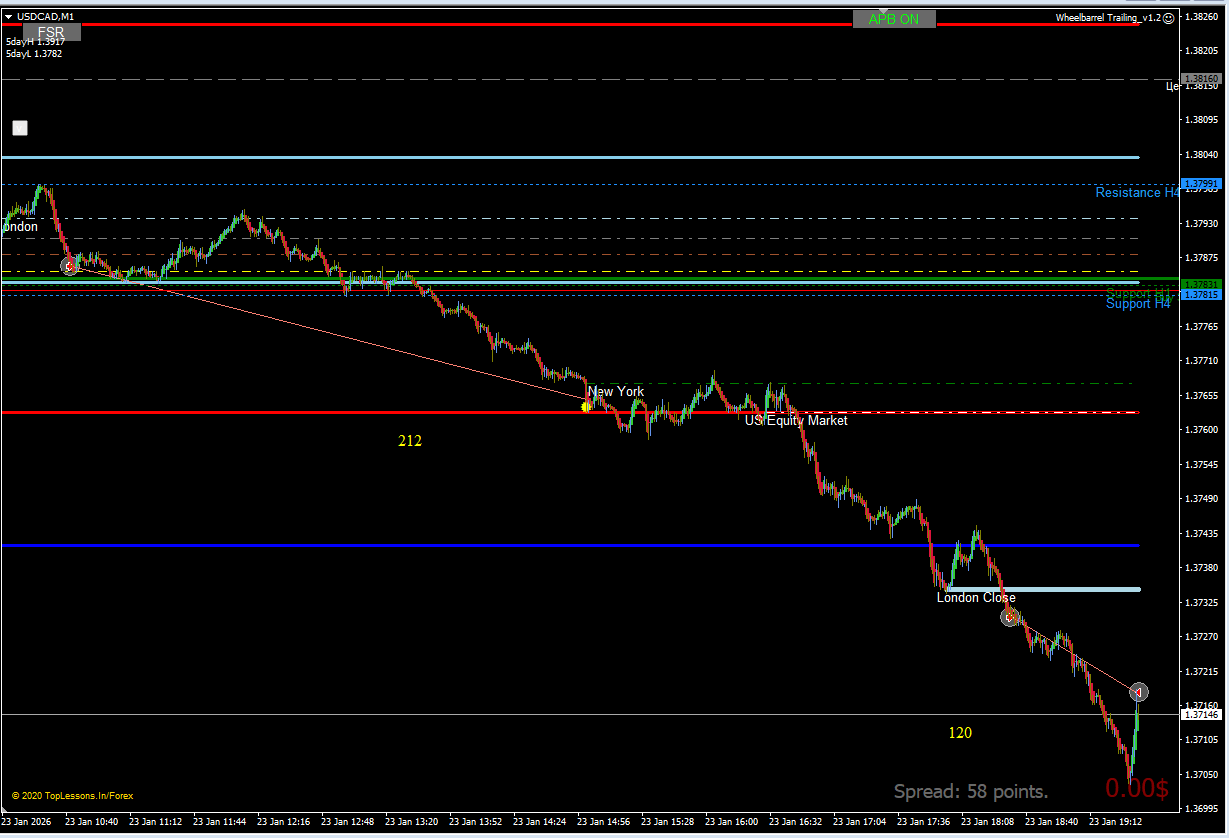Viewport: 1229px width, 838px height.
Task: Click the yellow marker beside New York label
Action: 585,407
